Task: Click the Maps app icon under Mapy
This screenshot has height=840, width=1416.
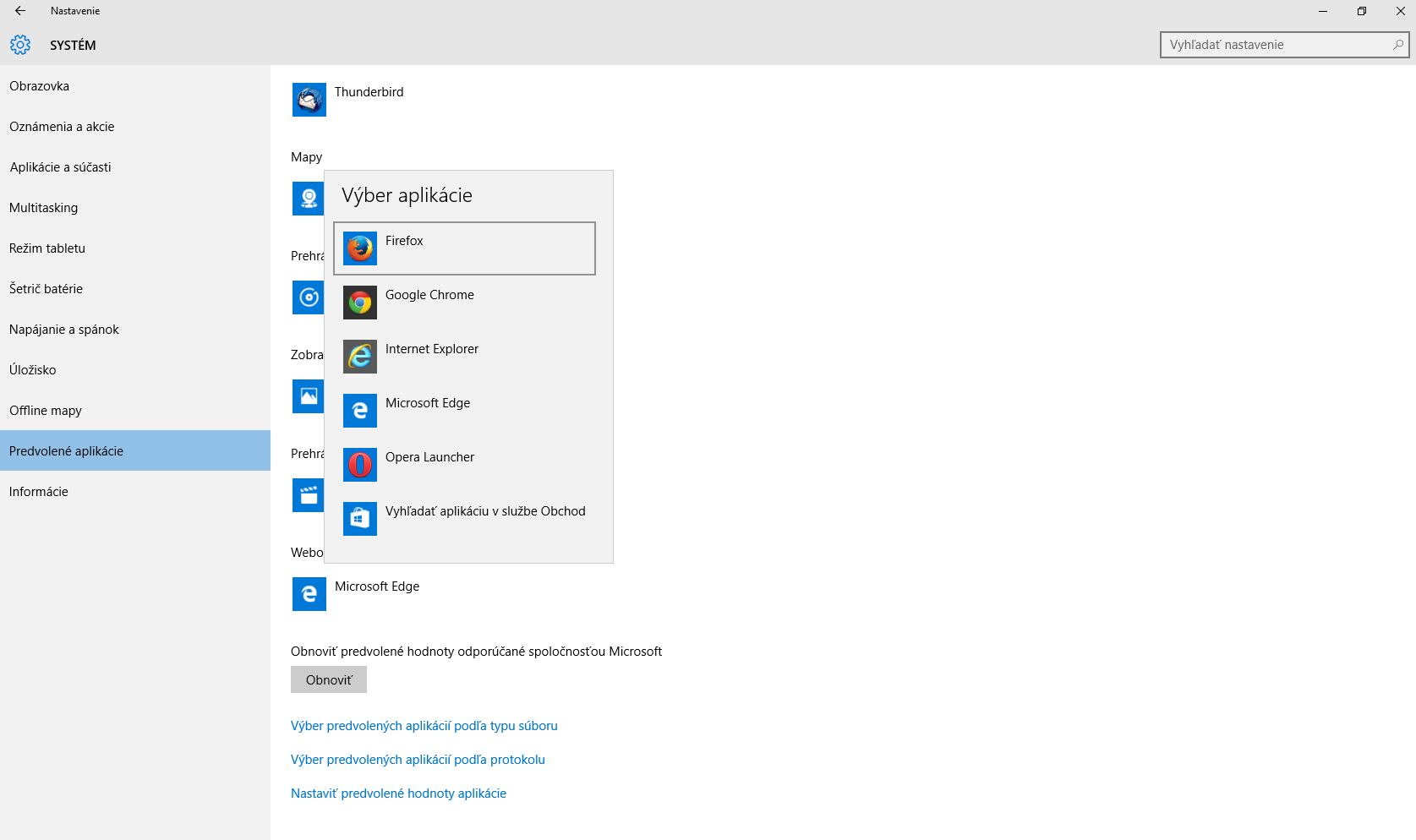Action: (308, 199)
